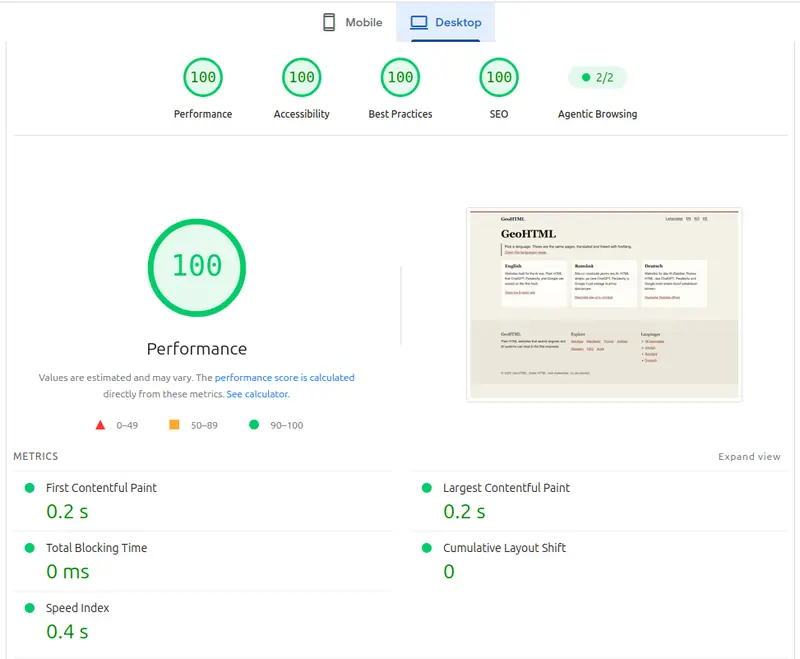Viewport: 800px width, 659px height.
Task: Click the green circle 90–100 legend icon
Action: 254,424
